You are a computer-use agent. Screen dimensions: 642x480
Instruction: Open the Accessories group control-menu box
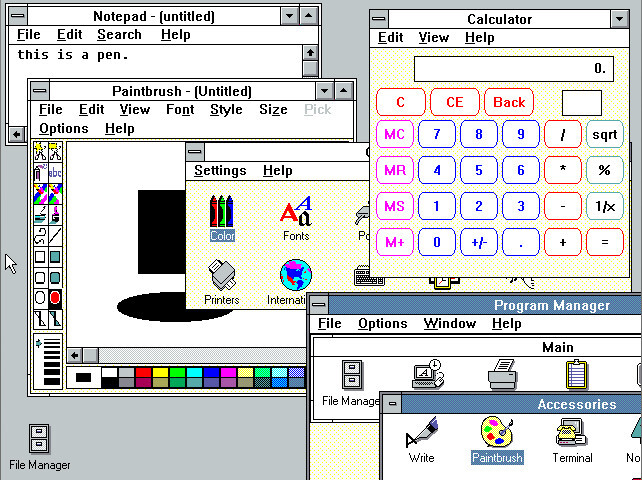pos(392,404)
